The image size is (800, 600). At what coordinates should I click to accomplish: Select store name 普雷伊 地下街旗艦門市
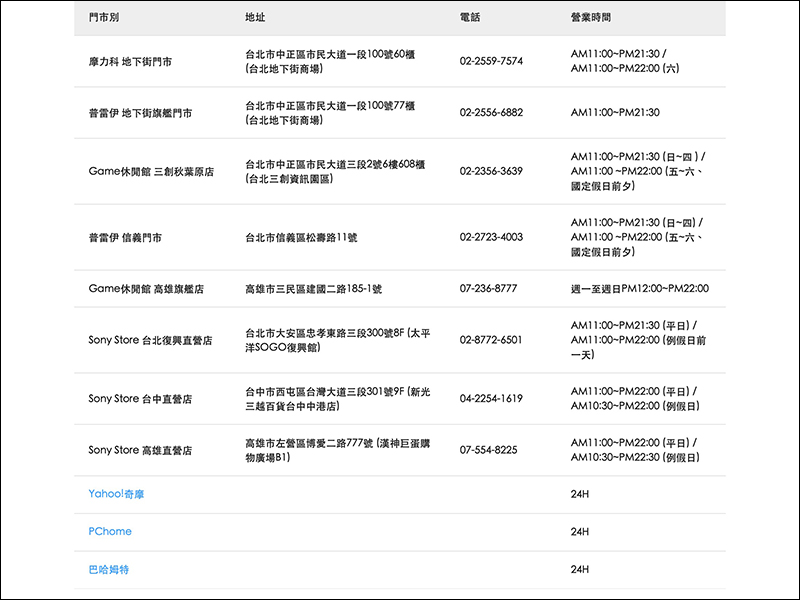point(140,113)
